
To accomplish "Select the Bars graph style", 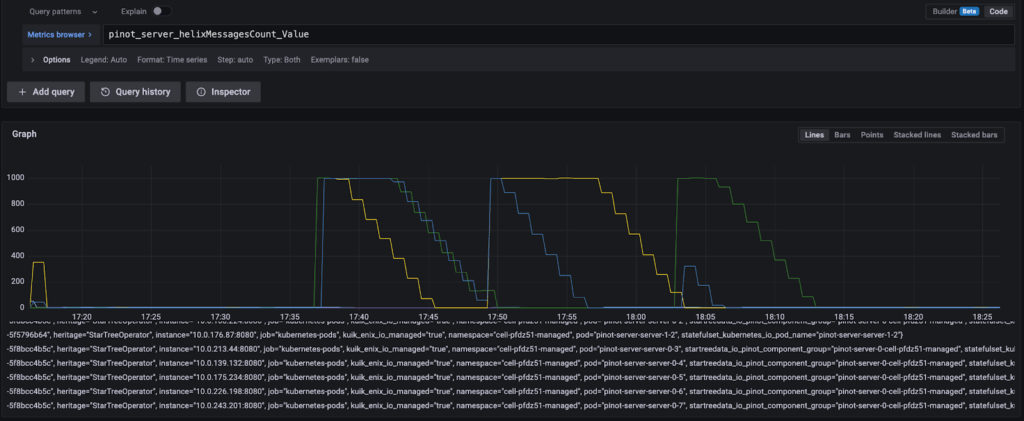I will 842,134.
